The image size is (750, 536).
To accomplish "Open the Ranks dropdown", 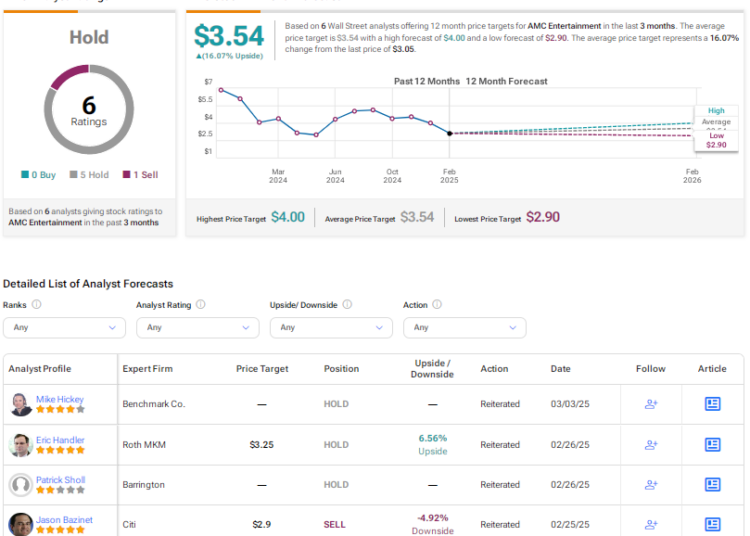I will [64, 328].
